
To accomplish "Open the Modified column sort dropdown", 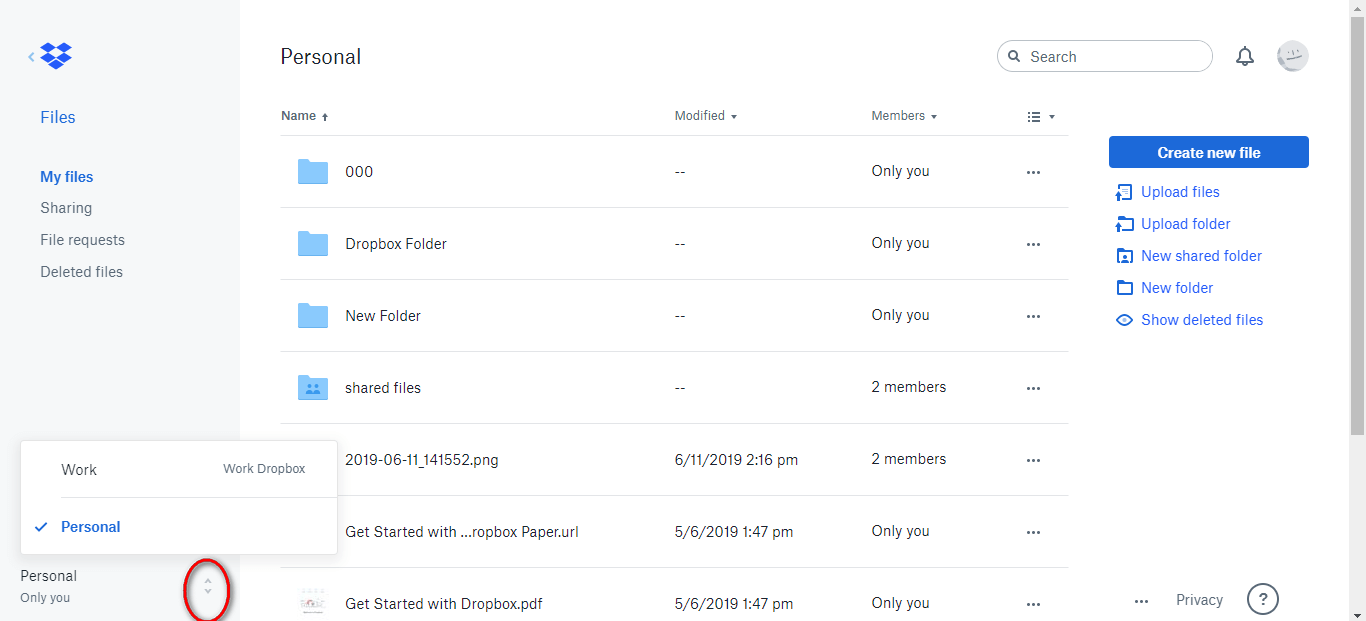I will point(705,116).
